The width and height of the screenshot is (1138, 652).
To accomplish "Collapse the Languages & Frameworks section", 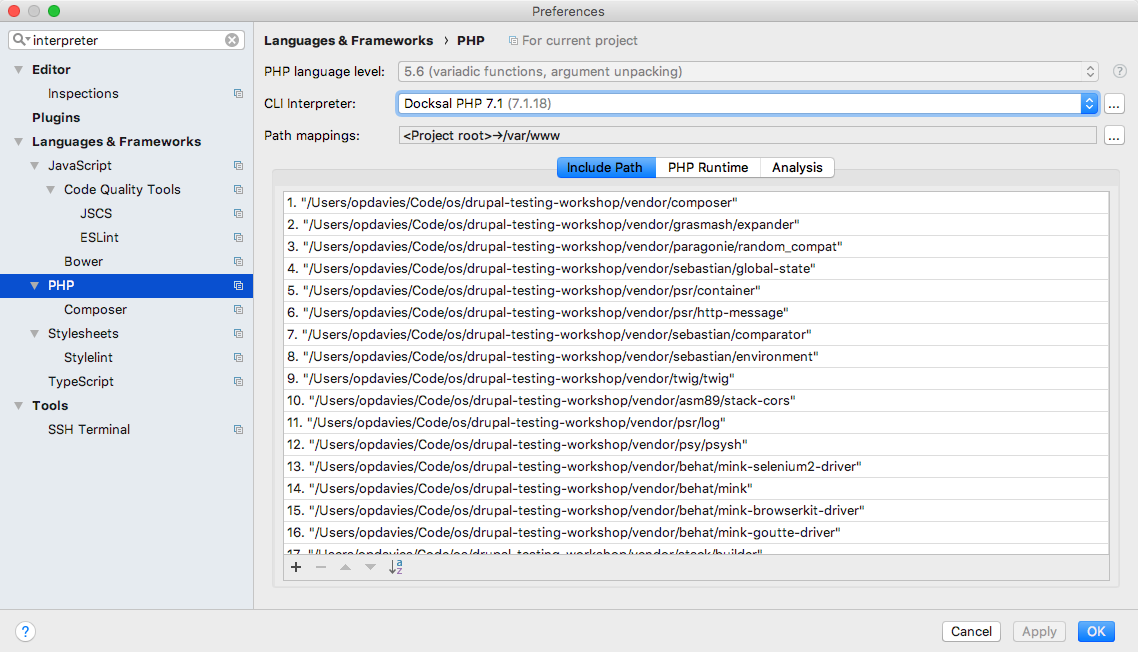I will [19, 142].
